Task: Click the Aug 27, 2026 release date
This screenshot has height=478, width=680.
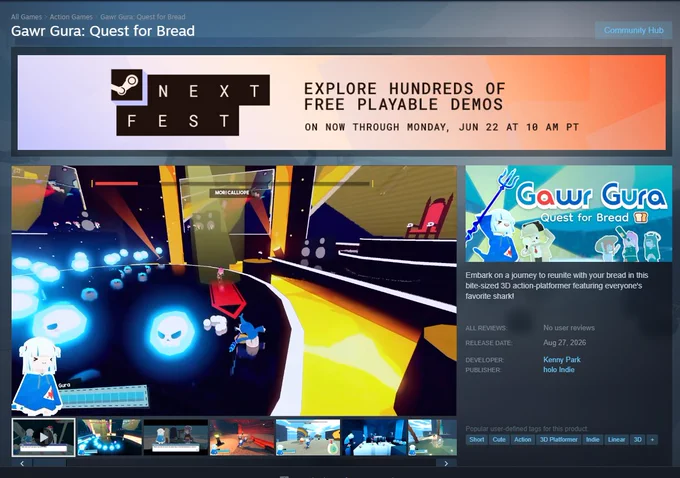Action: point(564,343)
